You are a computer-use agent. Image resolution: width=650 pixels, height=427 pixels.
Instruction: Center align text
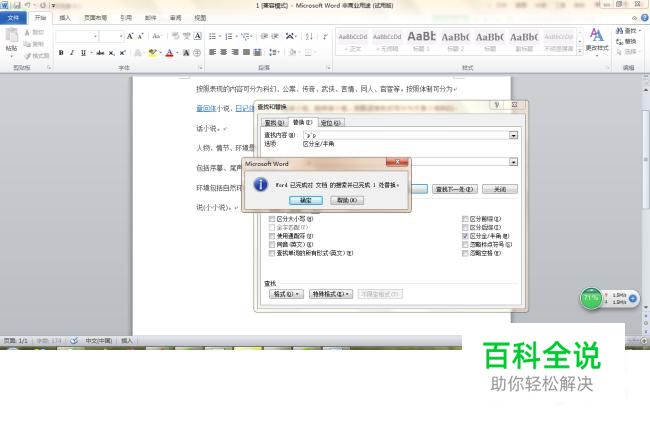(x=223, y=52)
